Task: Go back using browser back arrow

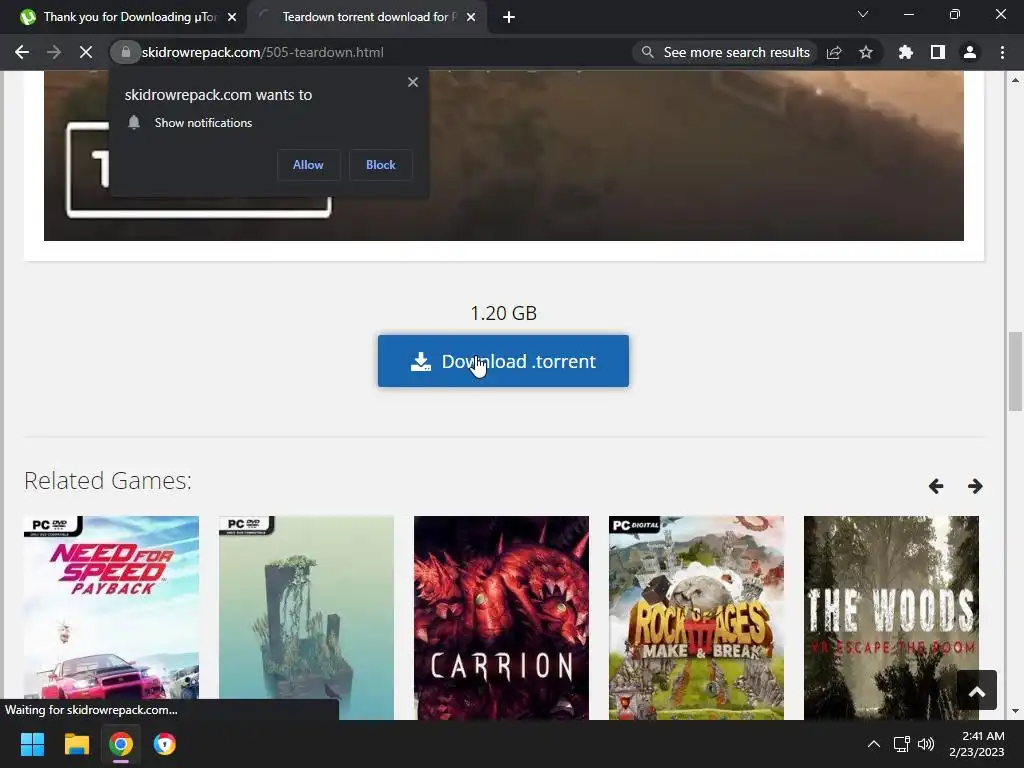Action: click(x=22, y=52)
